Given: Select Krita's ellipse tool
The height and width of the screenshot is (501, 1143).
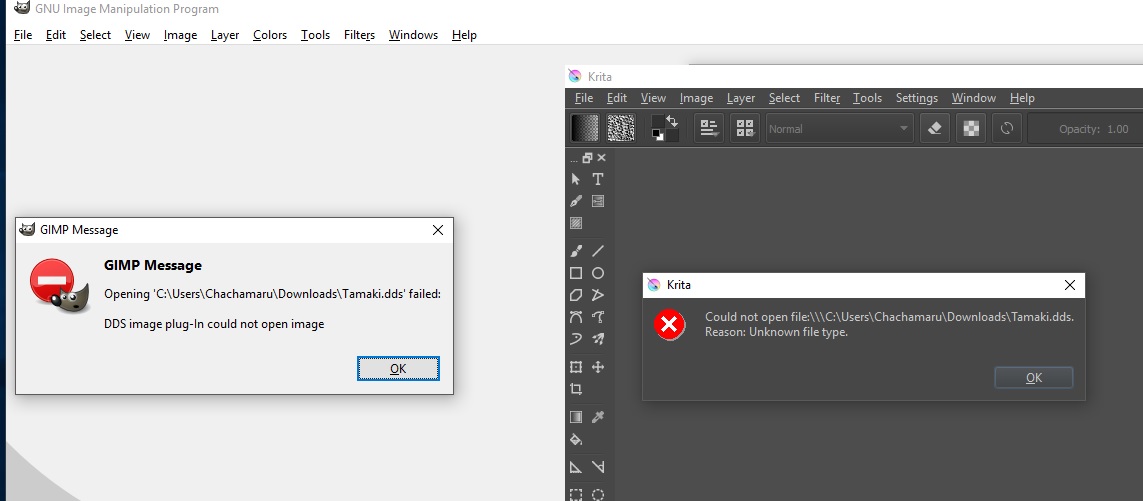Looking at the screenshot, I should 598,273.
